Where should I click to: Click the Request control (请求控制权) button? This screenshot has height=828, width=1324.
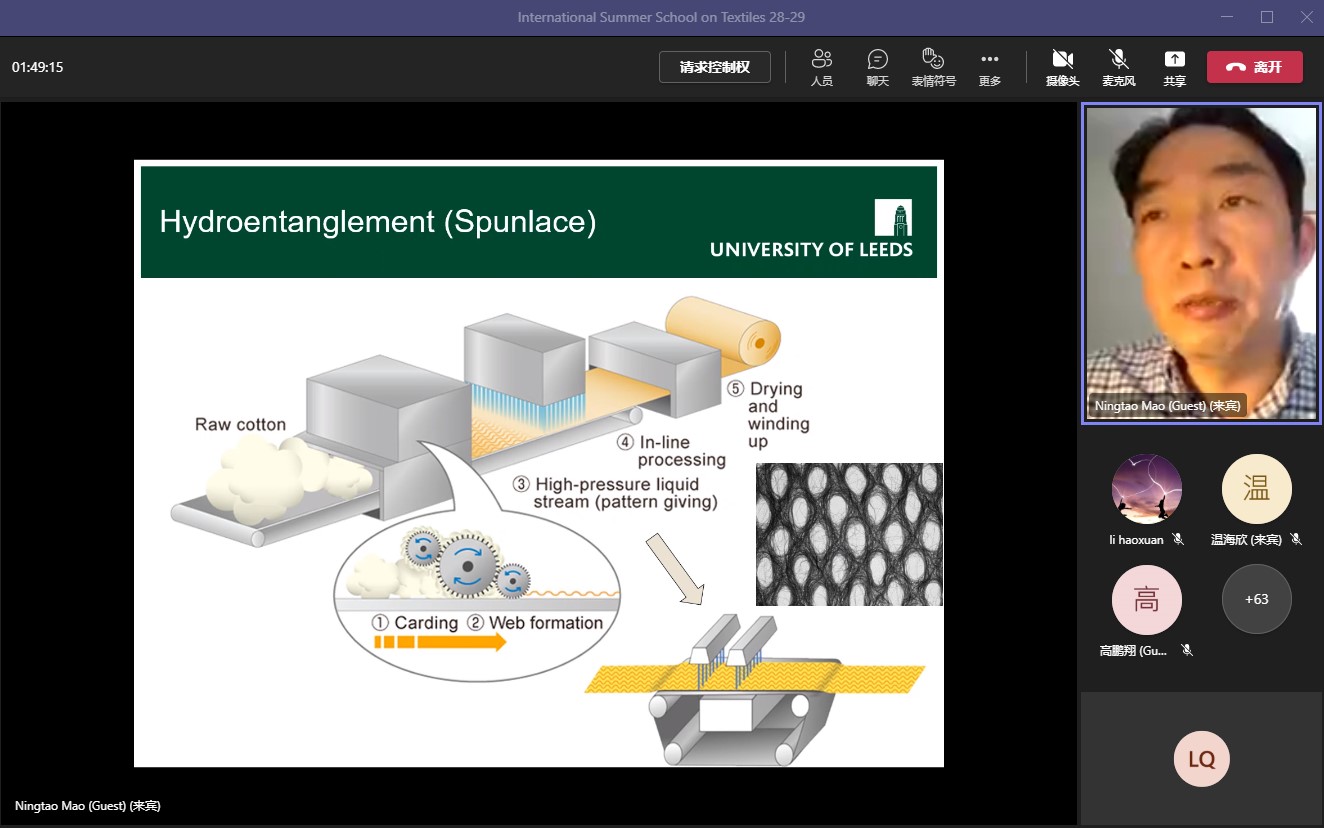pyautogui.click(x=714, y=67)
